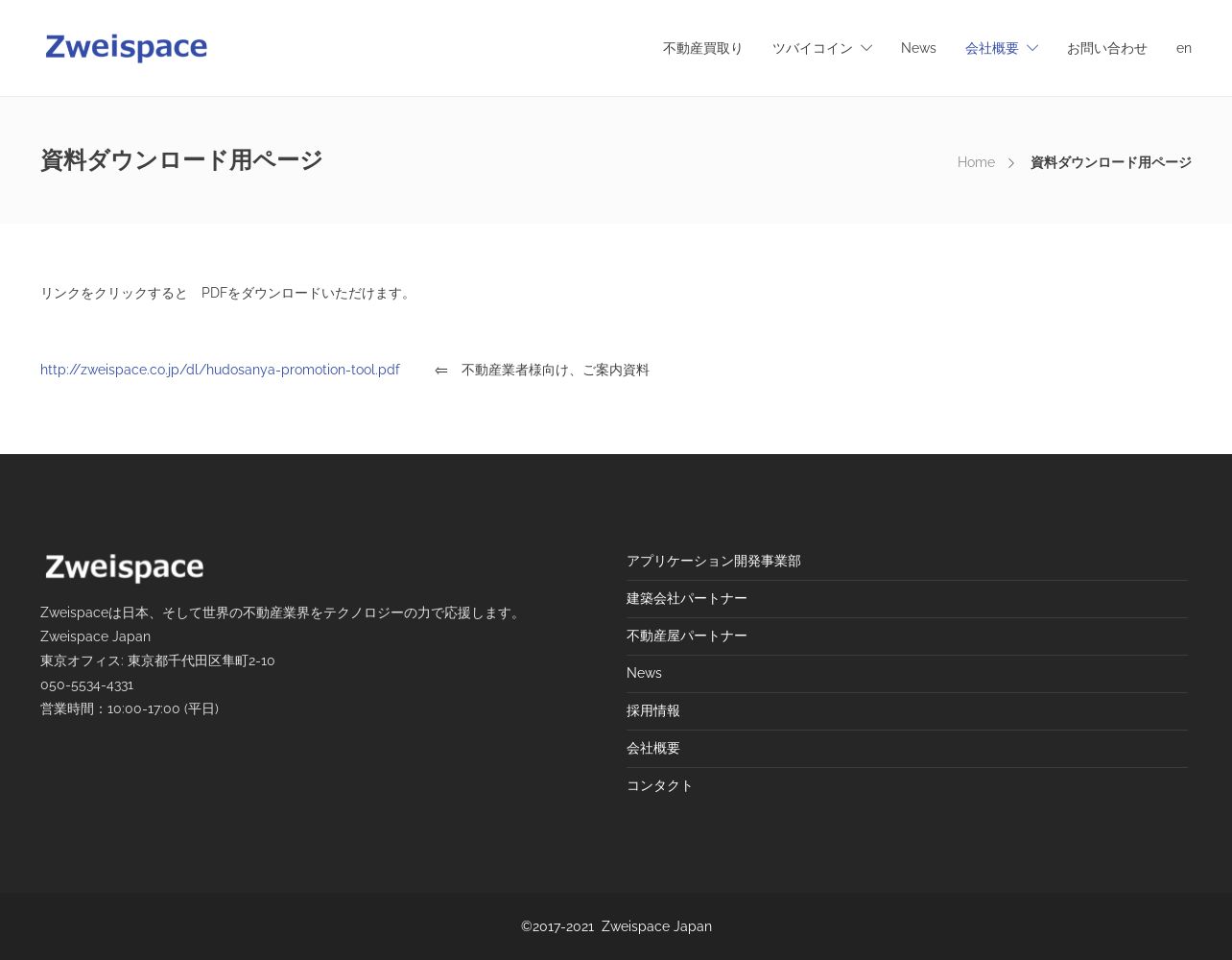Expand the 会社概要 dropdown chevron
The width and height of the screenshot is (1232, 960).
[1032, 48]
